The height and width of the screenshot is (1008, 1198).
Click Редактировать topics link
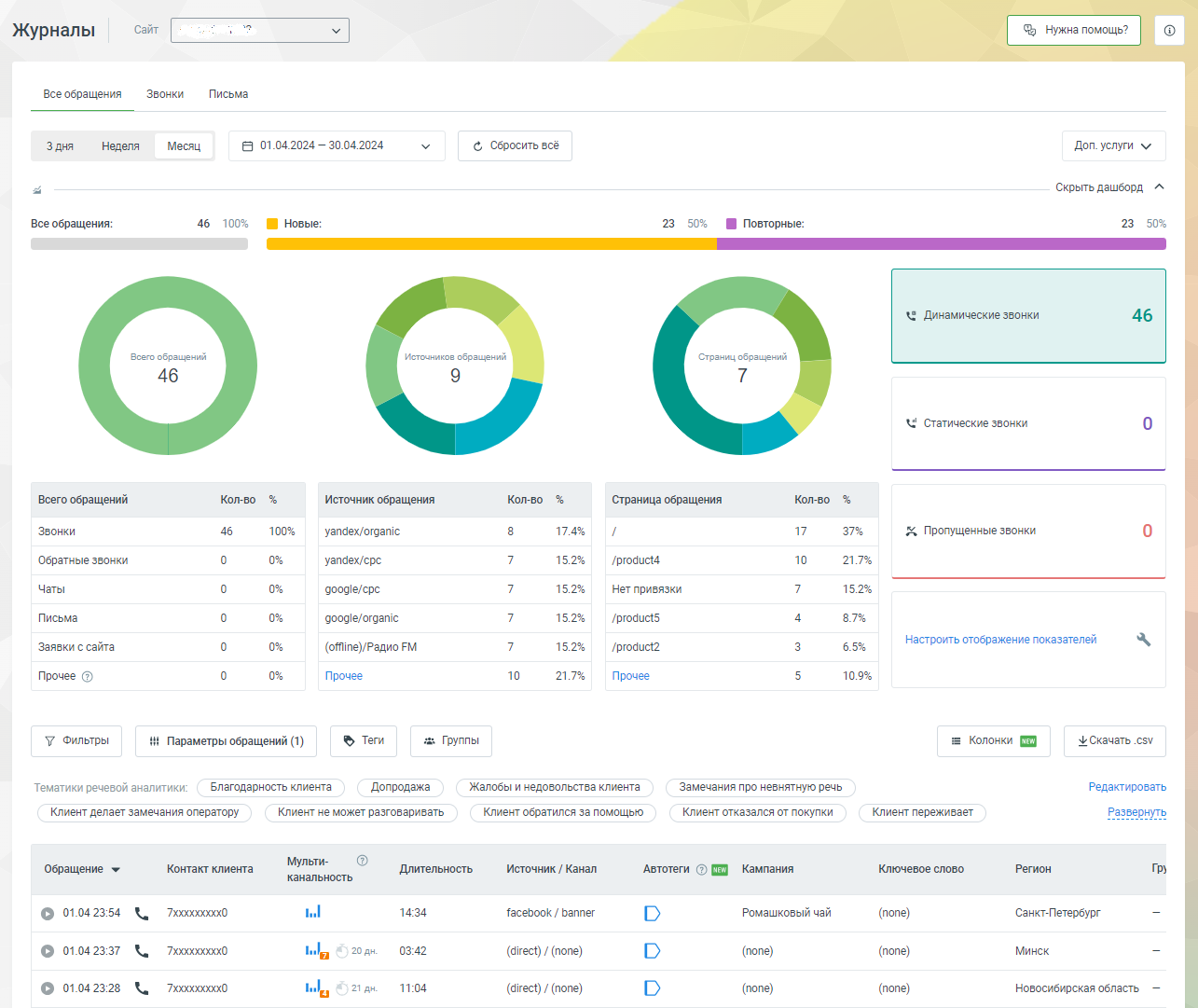pyautogui.click(x=1127, y=788)
